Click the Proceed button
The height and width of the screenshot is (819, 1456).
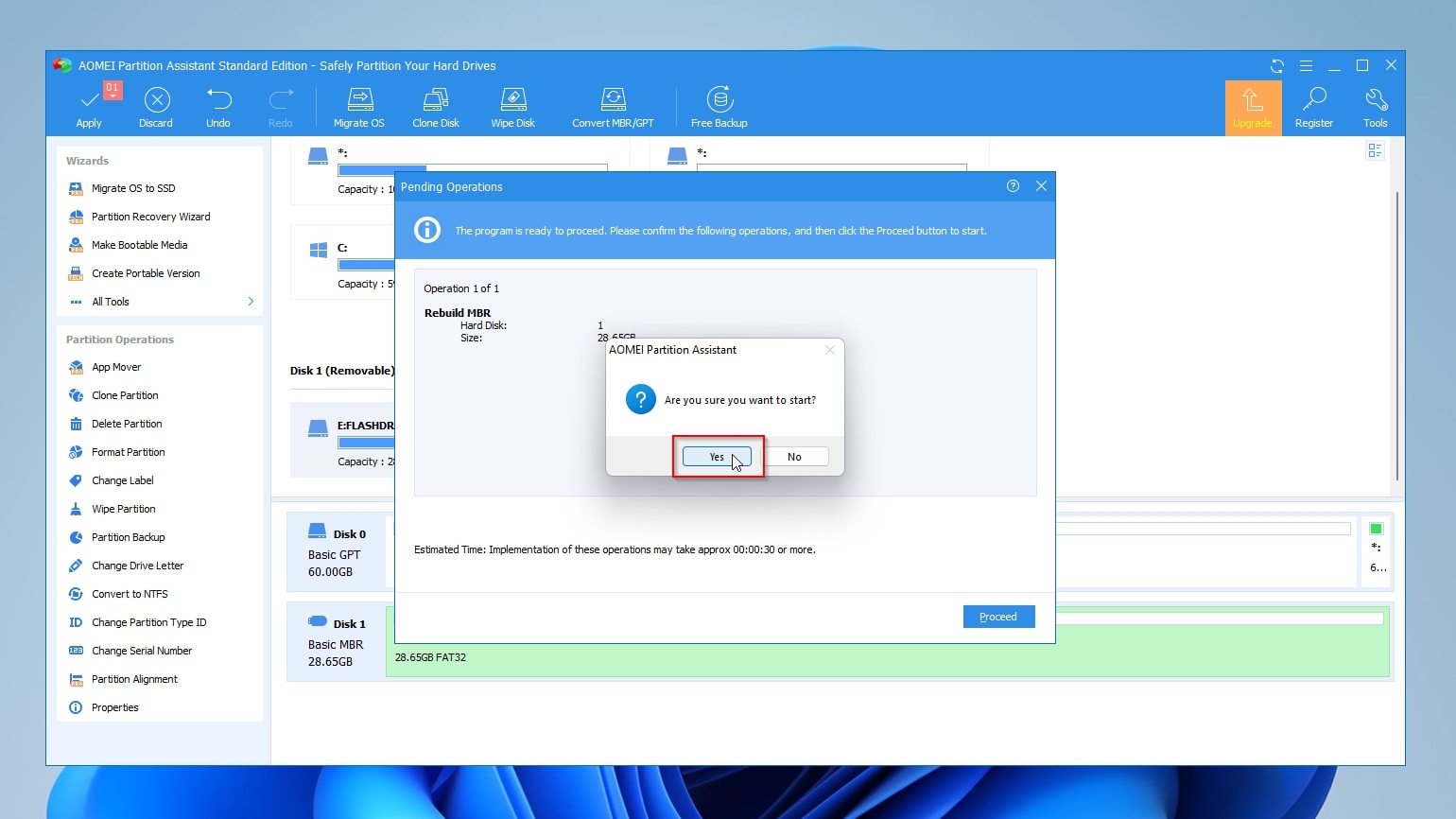pos(998,617)
